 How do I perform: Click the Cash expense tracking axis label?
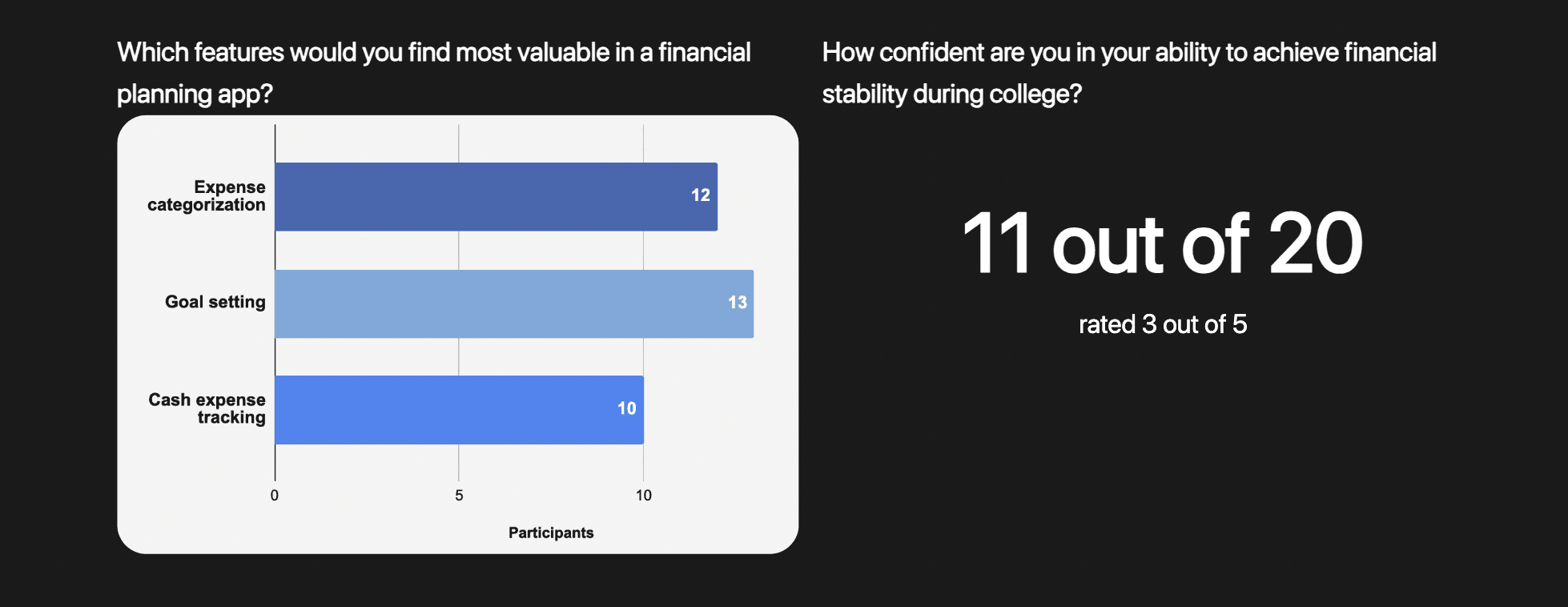[x=207, y=408]
